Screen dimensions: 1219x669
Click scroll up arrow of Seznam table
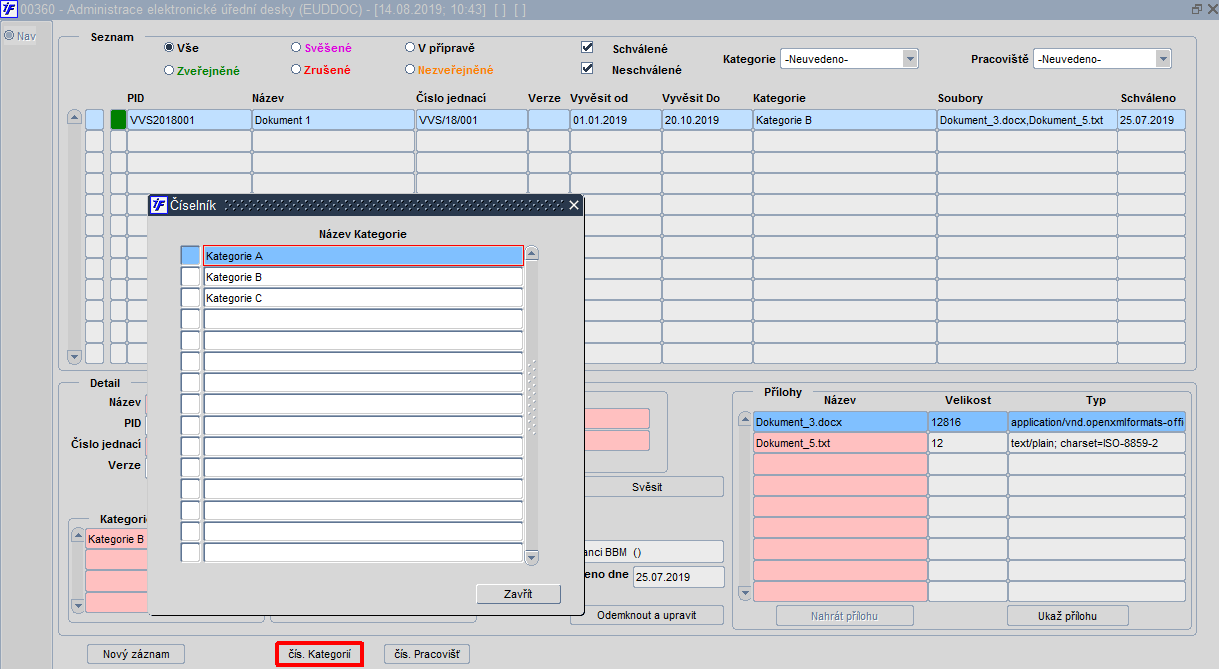74,117
